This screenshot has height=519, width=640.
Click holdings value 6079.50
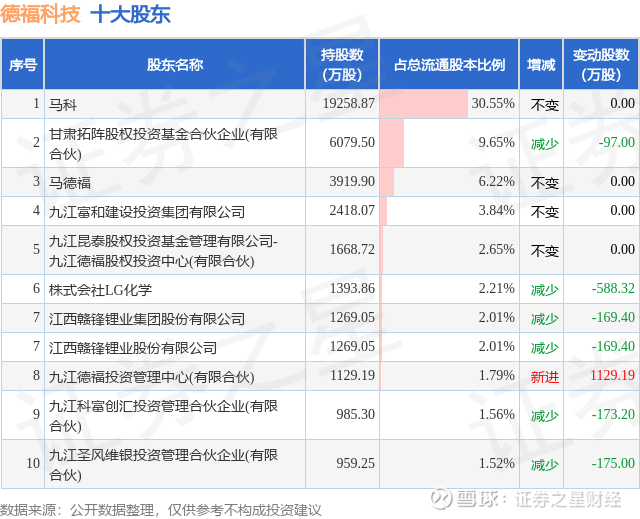tap(352, 142)
